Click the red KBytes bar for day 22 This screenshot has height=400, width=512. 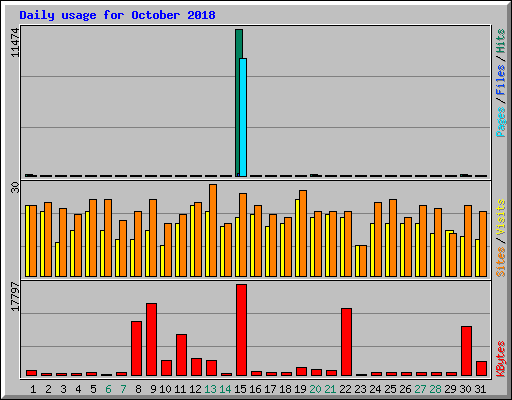click(346, 342)
